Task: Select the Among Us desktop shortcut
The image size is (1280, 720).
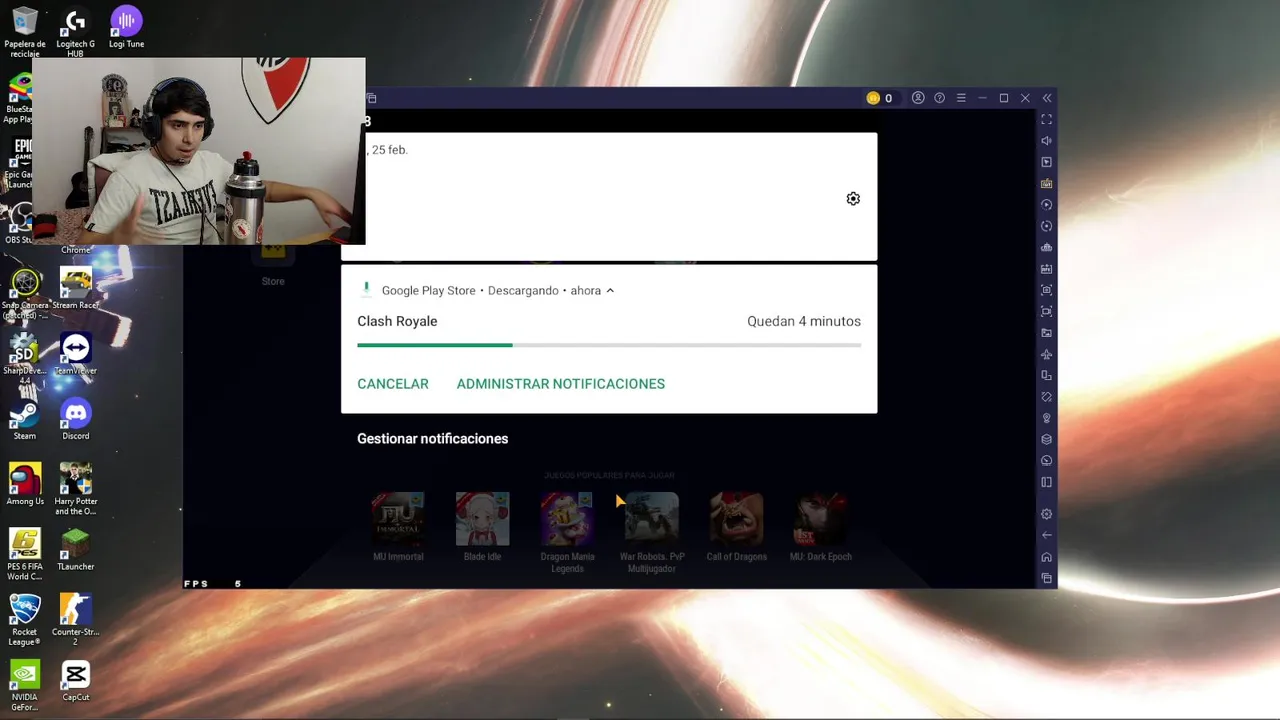Action: click(x=25, y=485)
